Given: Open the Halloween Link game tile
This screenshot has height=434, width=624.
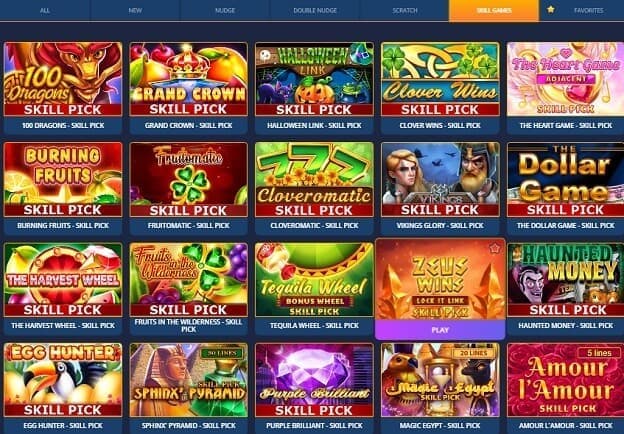Looking at the screenshot, I should (x=314, y=79).
